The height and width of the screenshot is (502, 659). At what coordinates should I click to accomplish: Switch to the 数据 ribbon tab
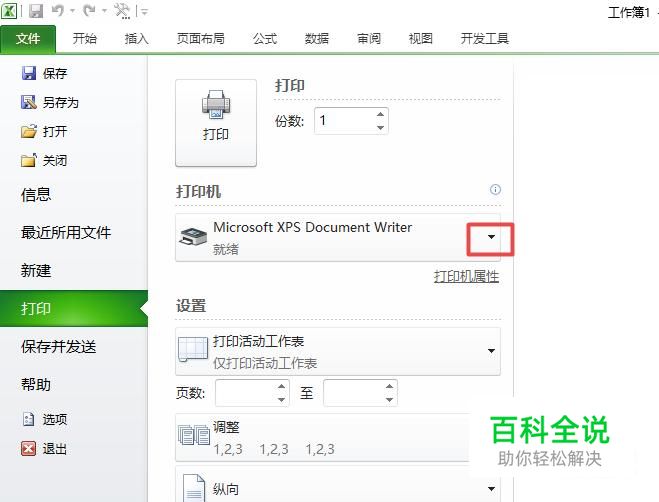(316, 39)
